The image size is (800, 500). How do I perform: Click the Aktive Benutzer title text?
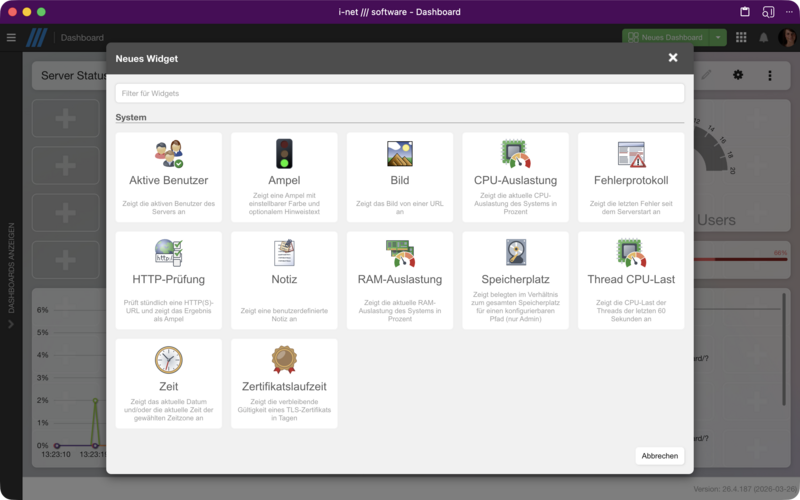[169, 180]
